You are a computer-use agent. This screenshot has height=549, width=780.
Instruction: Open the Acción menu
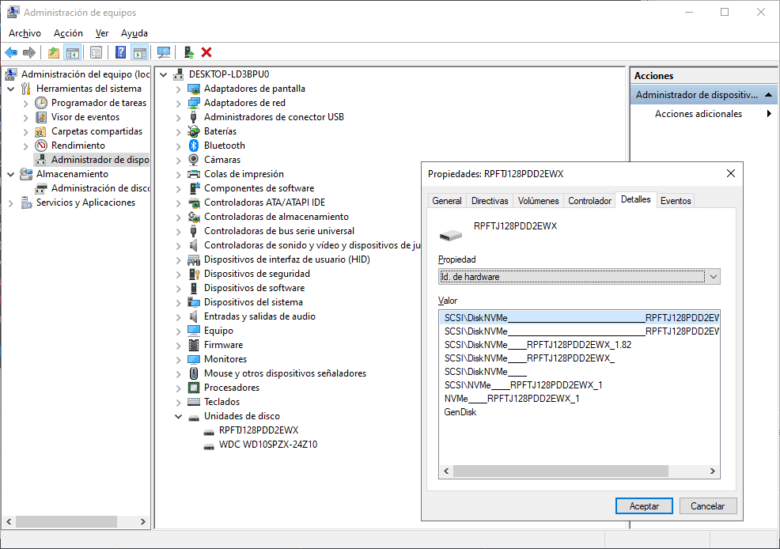68,33
